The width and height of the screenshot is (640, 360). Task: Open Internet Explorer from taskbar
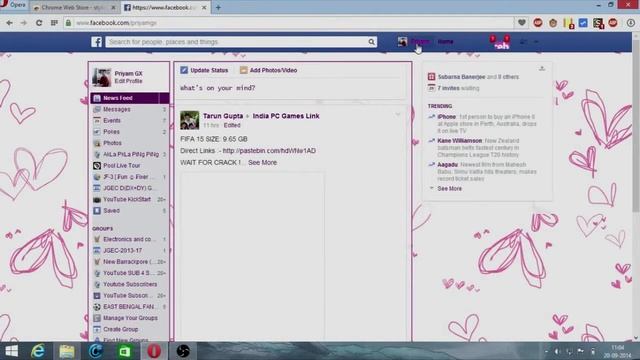38,351
